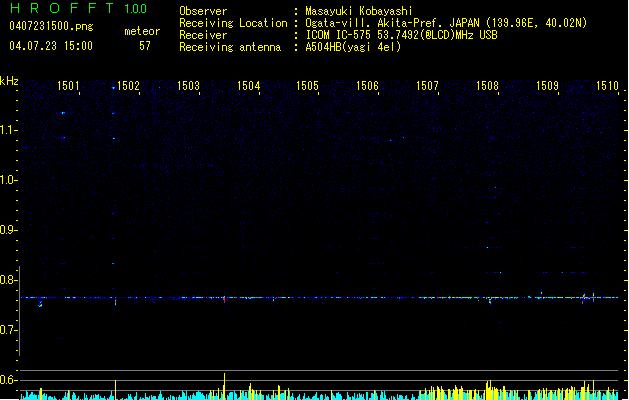
Task: Click the 1509 time axis marker
Action: click(547, 86)
